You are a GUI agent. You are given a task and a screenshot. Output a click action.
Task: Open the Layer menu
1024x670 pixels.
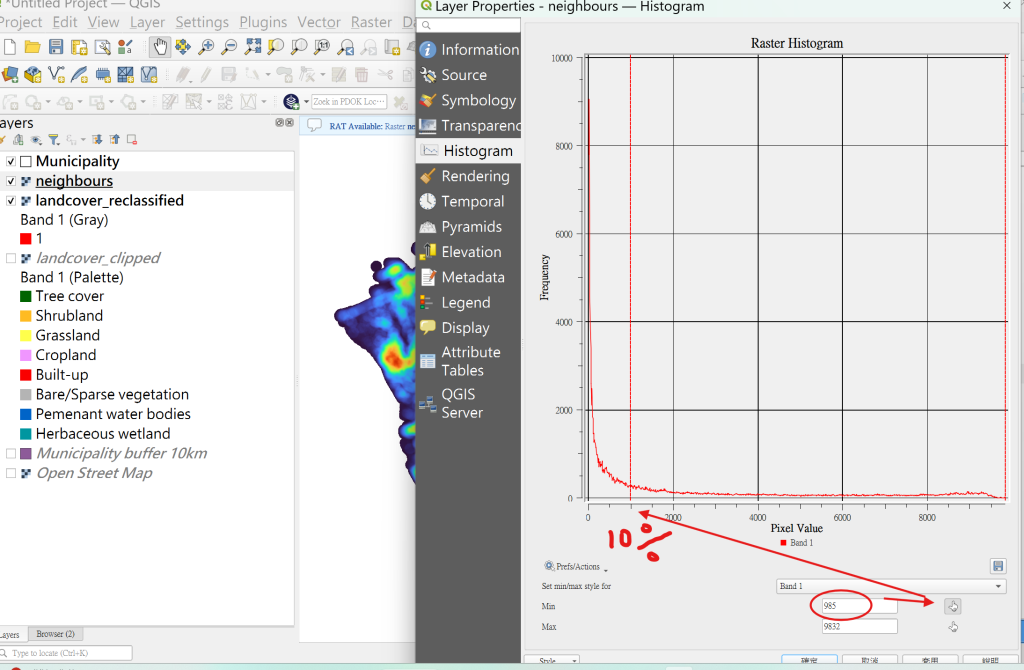147,22
